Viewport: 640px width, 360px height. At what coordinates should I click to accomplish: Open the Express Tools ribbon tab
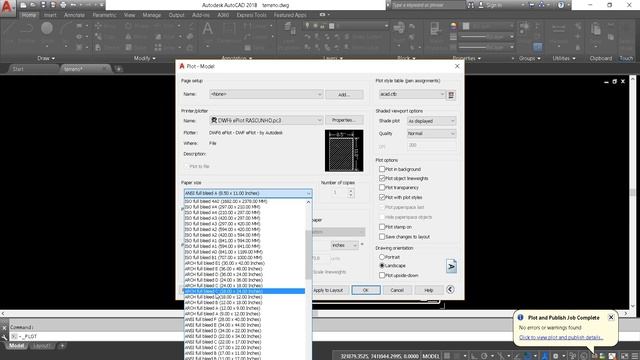tap(251, 15)
